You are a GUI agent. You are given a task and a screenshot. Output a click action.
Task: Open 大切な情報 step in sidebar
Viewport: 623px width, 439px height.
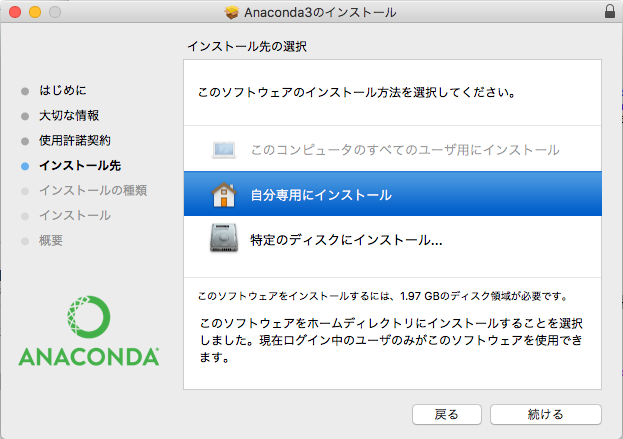pos(69,116)
